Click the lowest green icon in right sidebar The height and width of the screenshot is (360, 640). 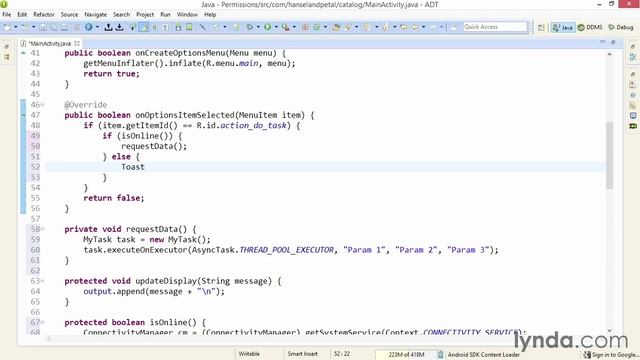click(633, 126)
